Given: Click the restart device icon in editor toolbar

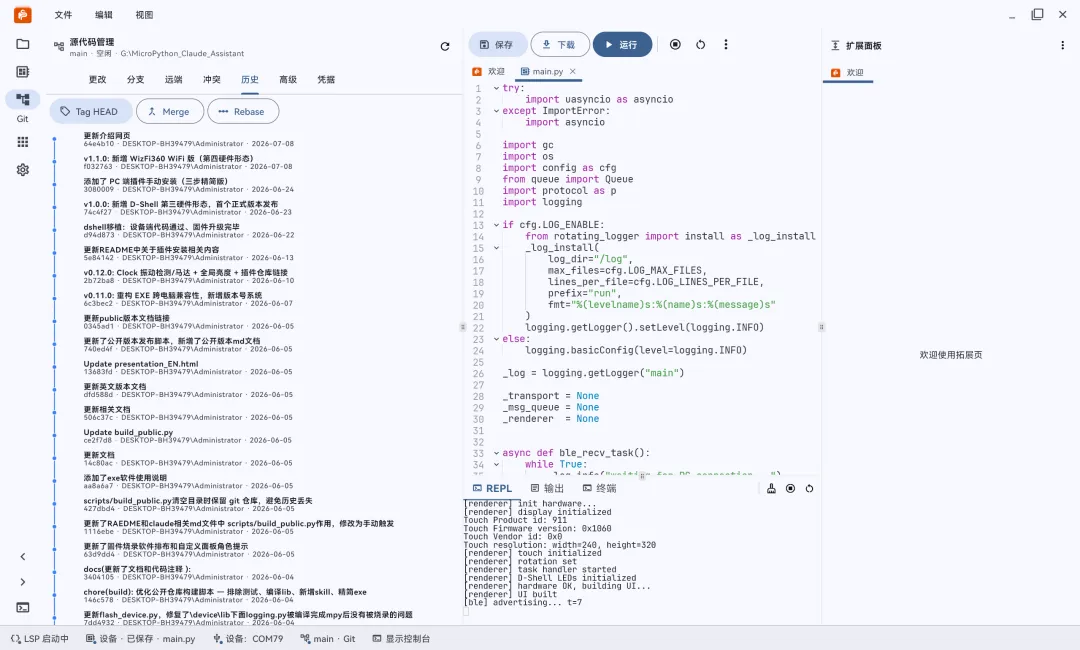Looking at the screenshot, I should point(700,44).
